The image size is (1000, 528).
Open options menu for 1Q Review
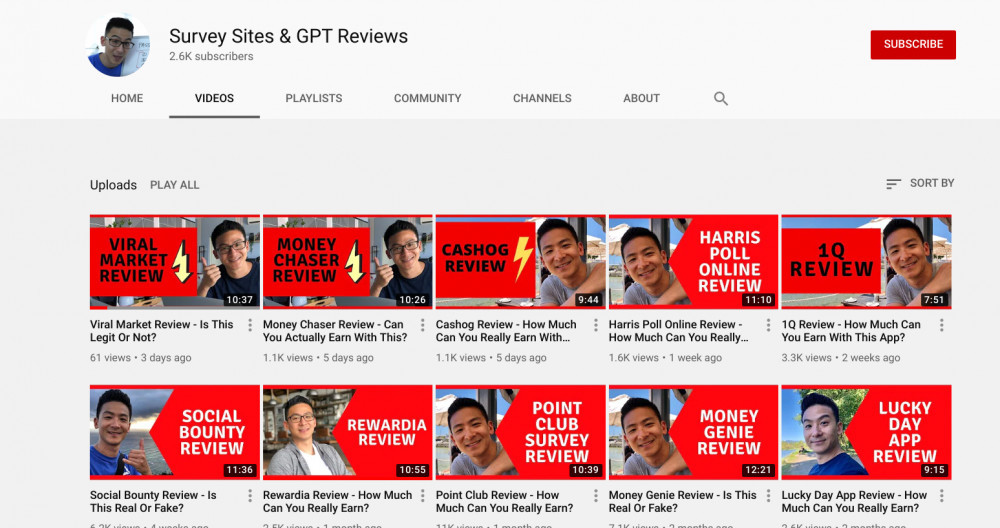click(x=941, y=325)
